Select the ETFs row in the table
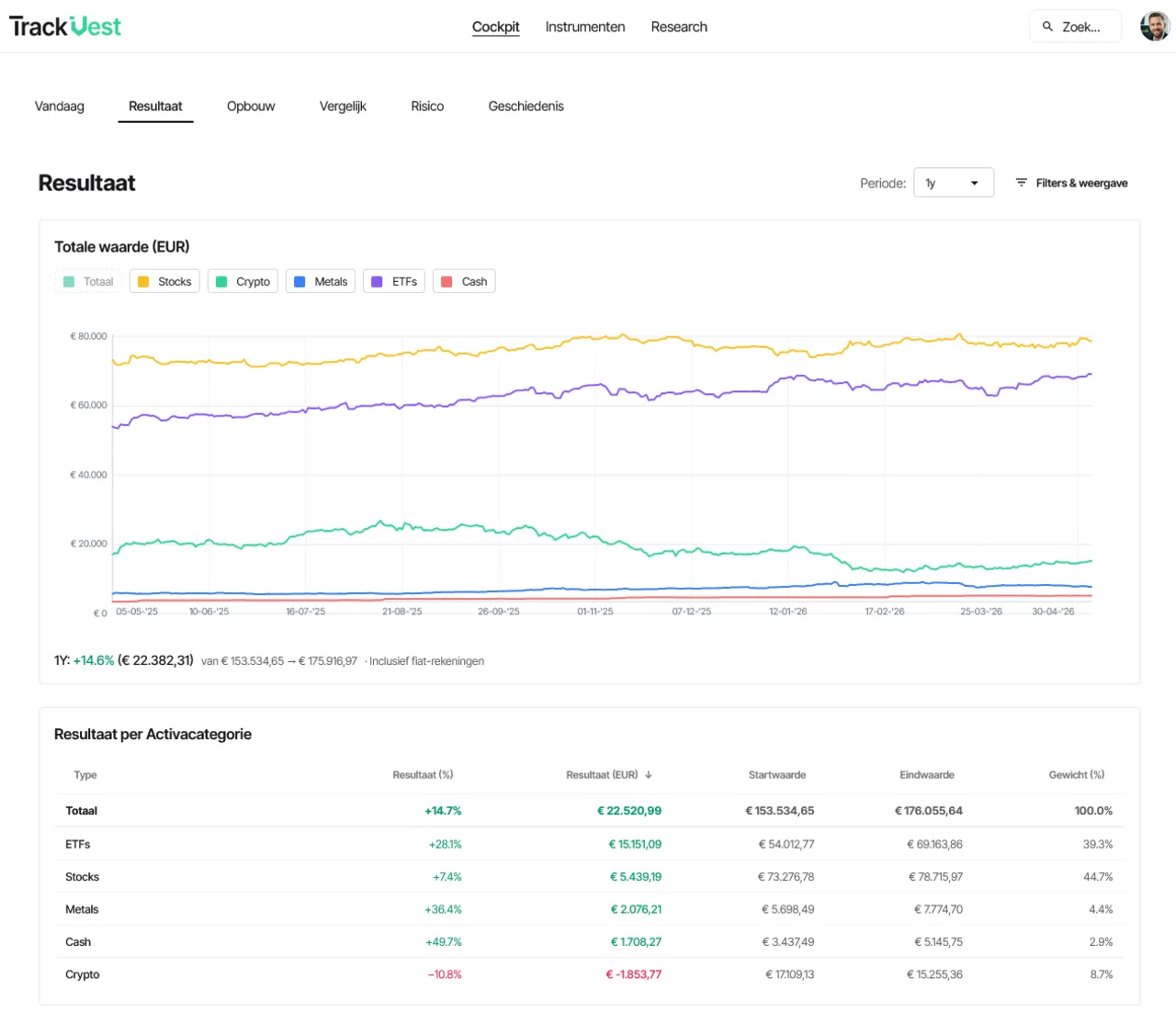Screen dimensions: 1176x1023 point(589,844)
